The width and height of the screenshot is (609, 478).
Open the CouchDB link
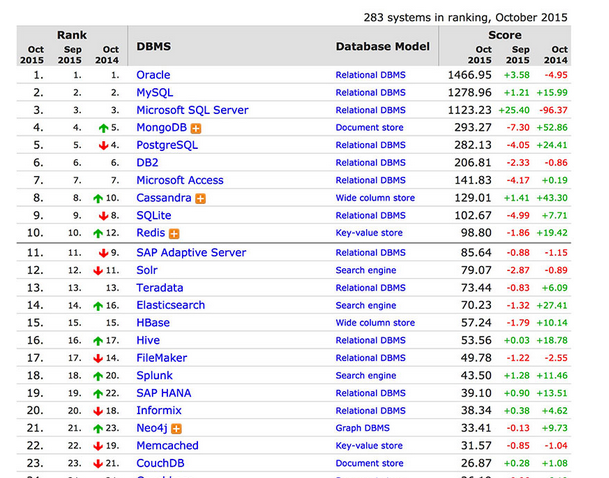pyautogui.click(x=160, y=463)
